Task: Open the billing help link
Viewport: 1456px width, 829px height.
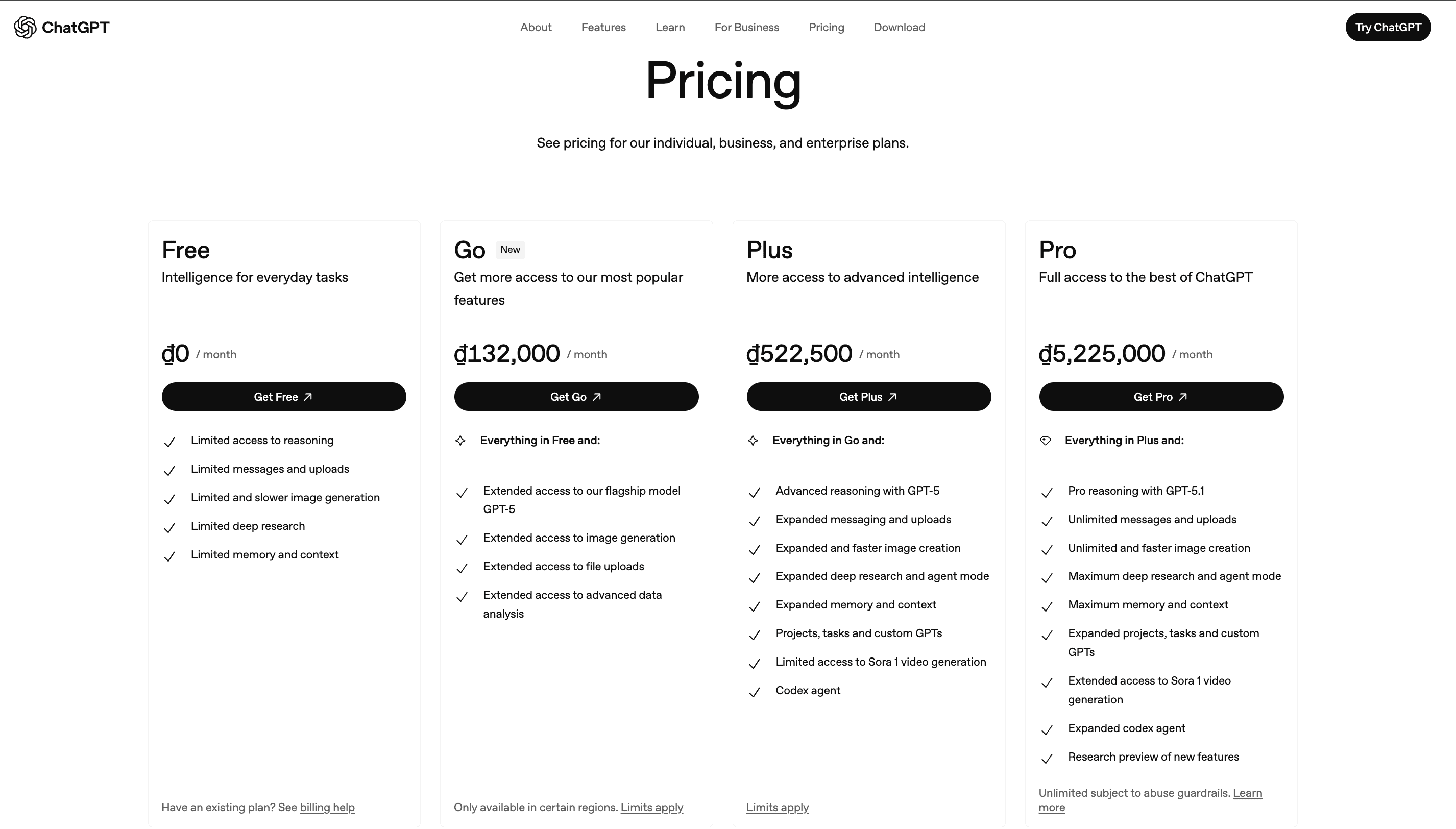Action: (327, 807)
